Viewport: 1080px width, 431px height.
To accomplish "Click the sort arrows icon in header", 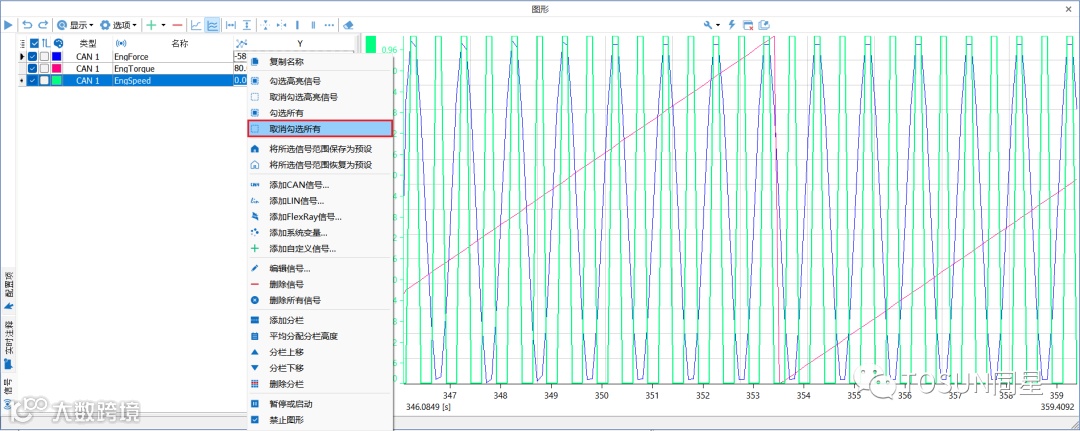I will (45, 43).
